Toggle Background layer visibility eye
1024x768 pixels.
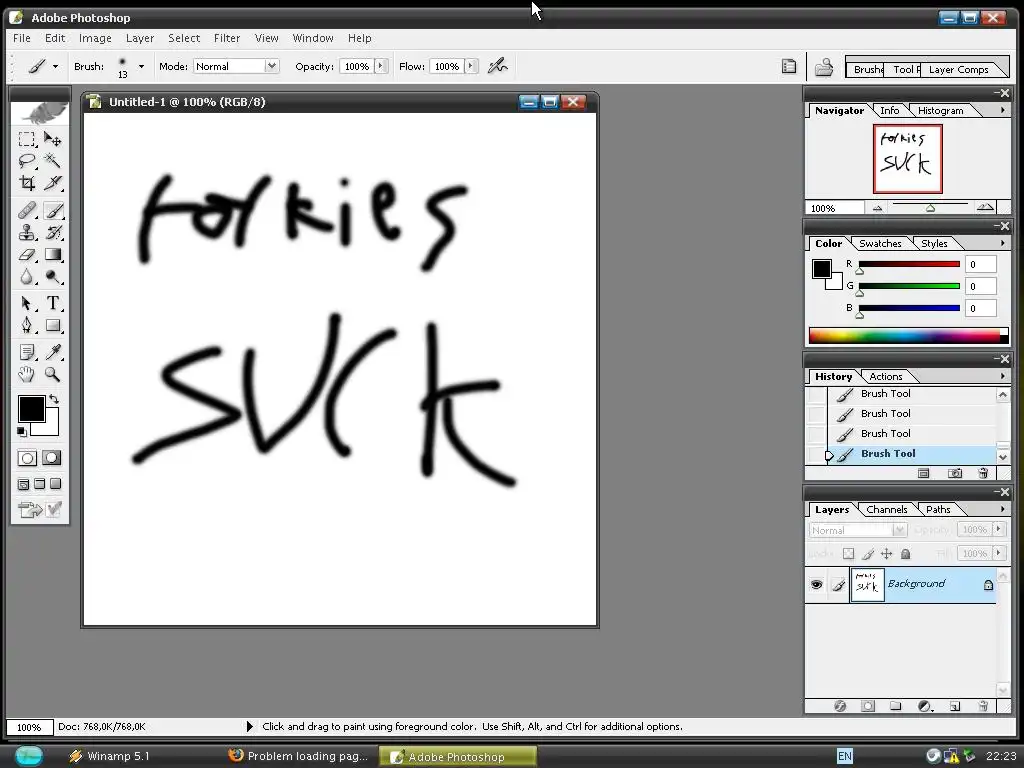[816, 584]
